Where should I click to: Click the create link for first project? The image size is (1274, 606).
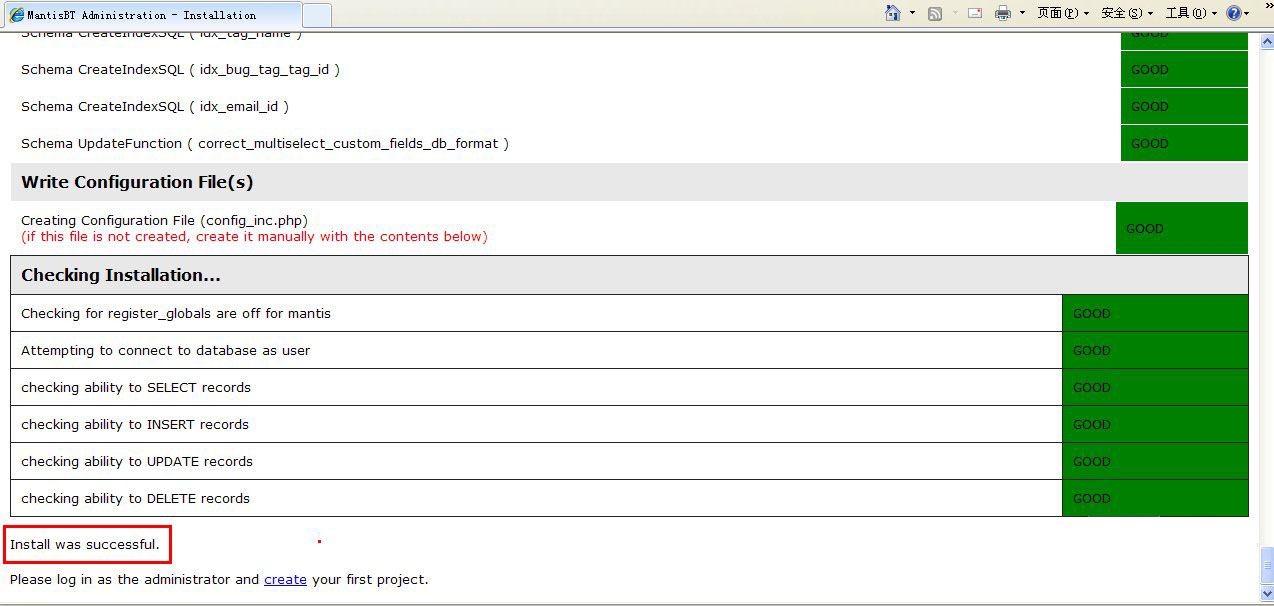coord(285,579)
